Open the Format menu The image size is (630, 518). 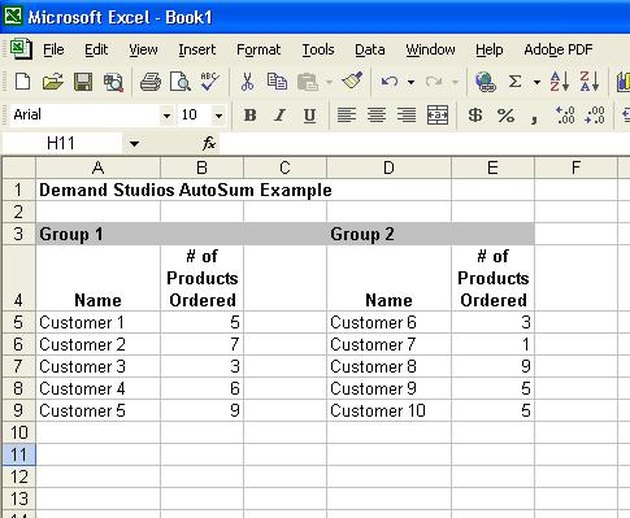258,49
